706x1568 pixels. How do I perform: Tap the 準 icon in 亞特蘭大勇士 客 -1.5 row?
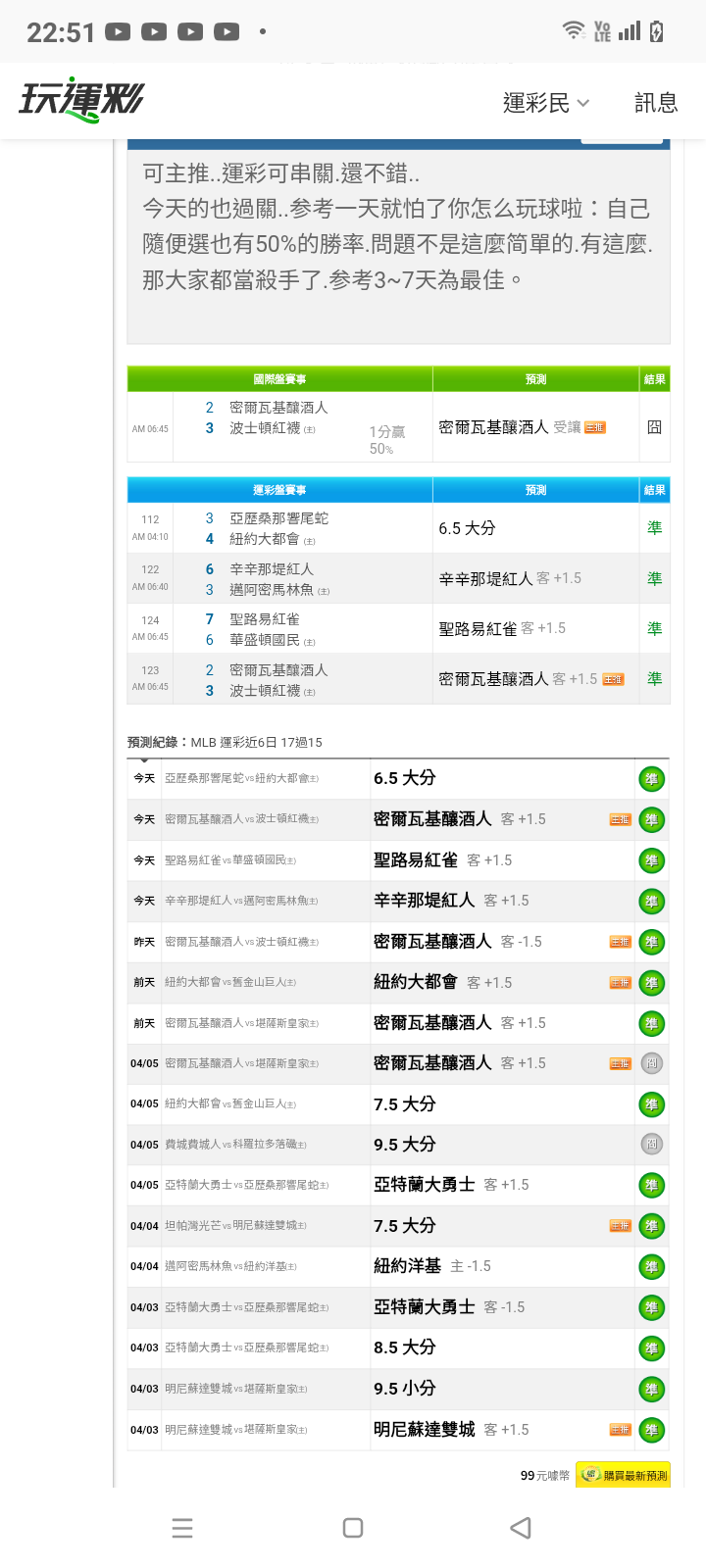(651, 1308)
